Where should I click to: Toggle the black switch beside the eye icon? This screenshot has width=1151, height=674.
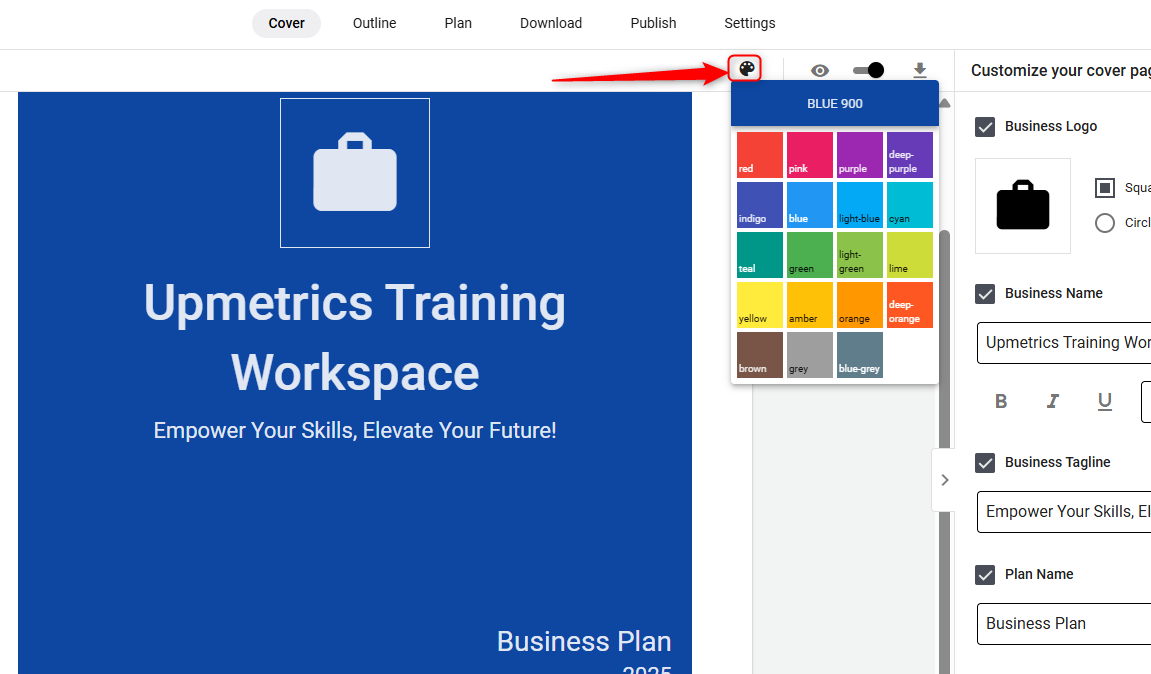(x=868, y=70)
